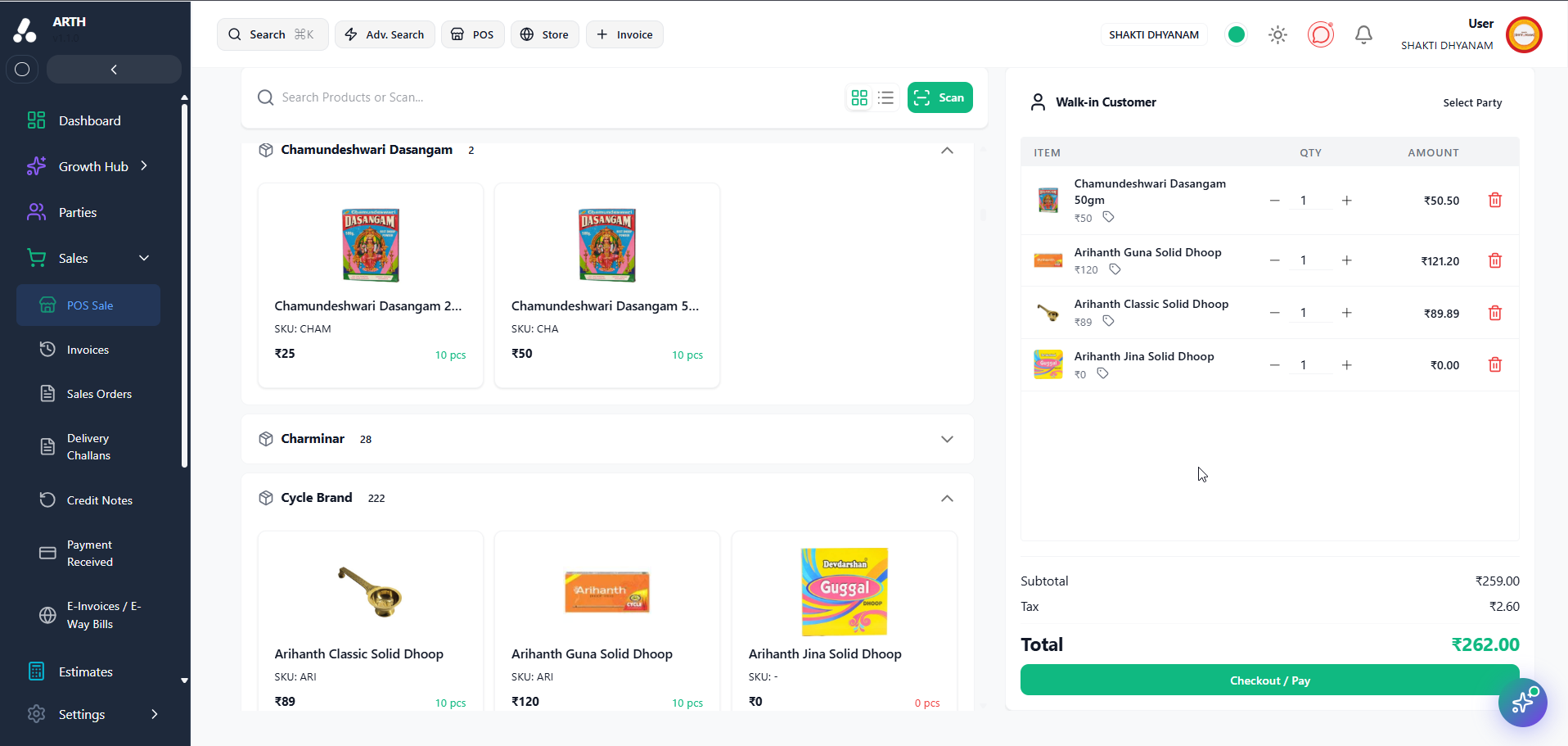Switch to list view of products

click(885, 98)
